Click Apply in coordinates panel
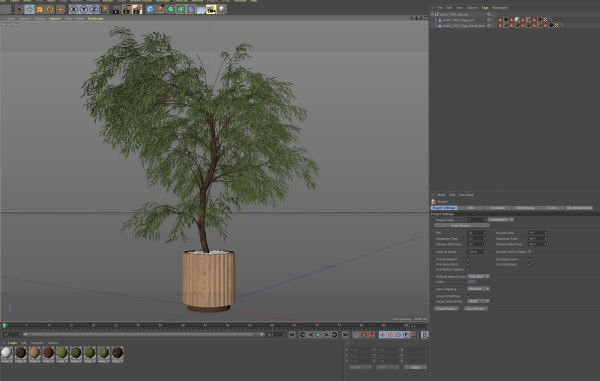 tap(415, 367)
